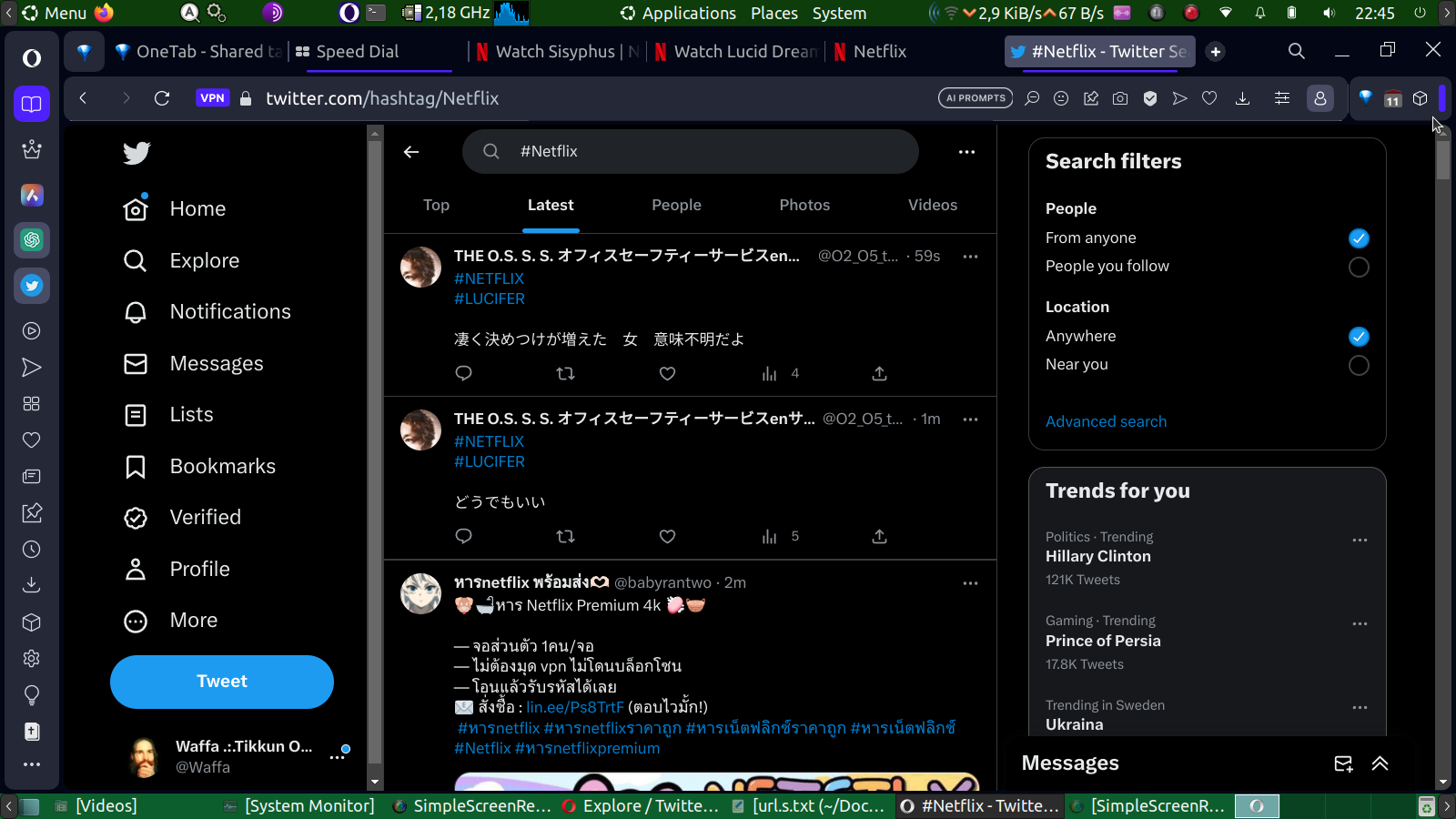
Task: Open the Advanced search link
Action: click(1106, 421)
